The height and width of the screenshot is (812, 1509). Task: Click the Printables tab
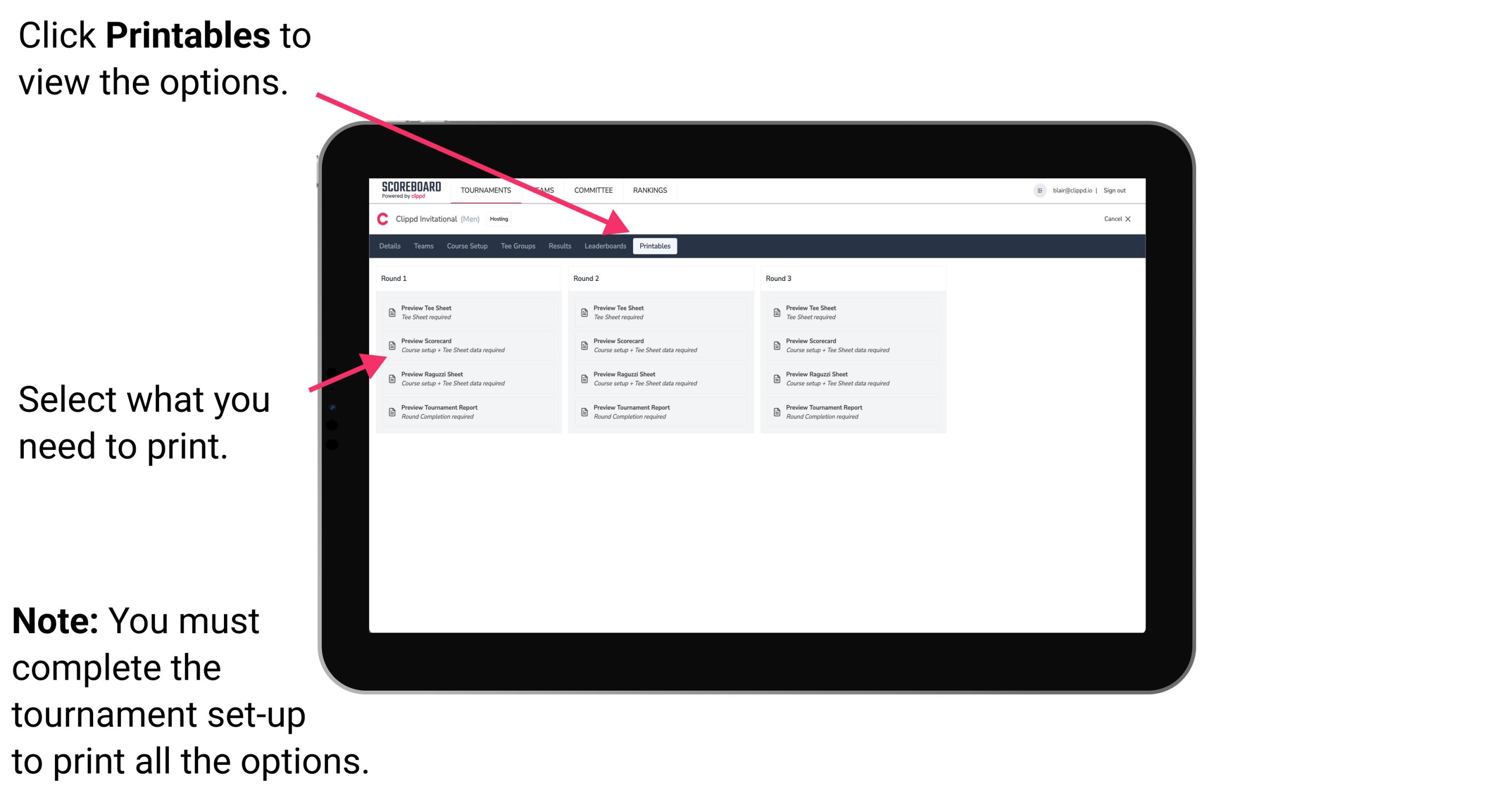coord(653,247)
